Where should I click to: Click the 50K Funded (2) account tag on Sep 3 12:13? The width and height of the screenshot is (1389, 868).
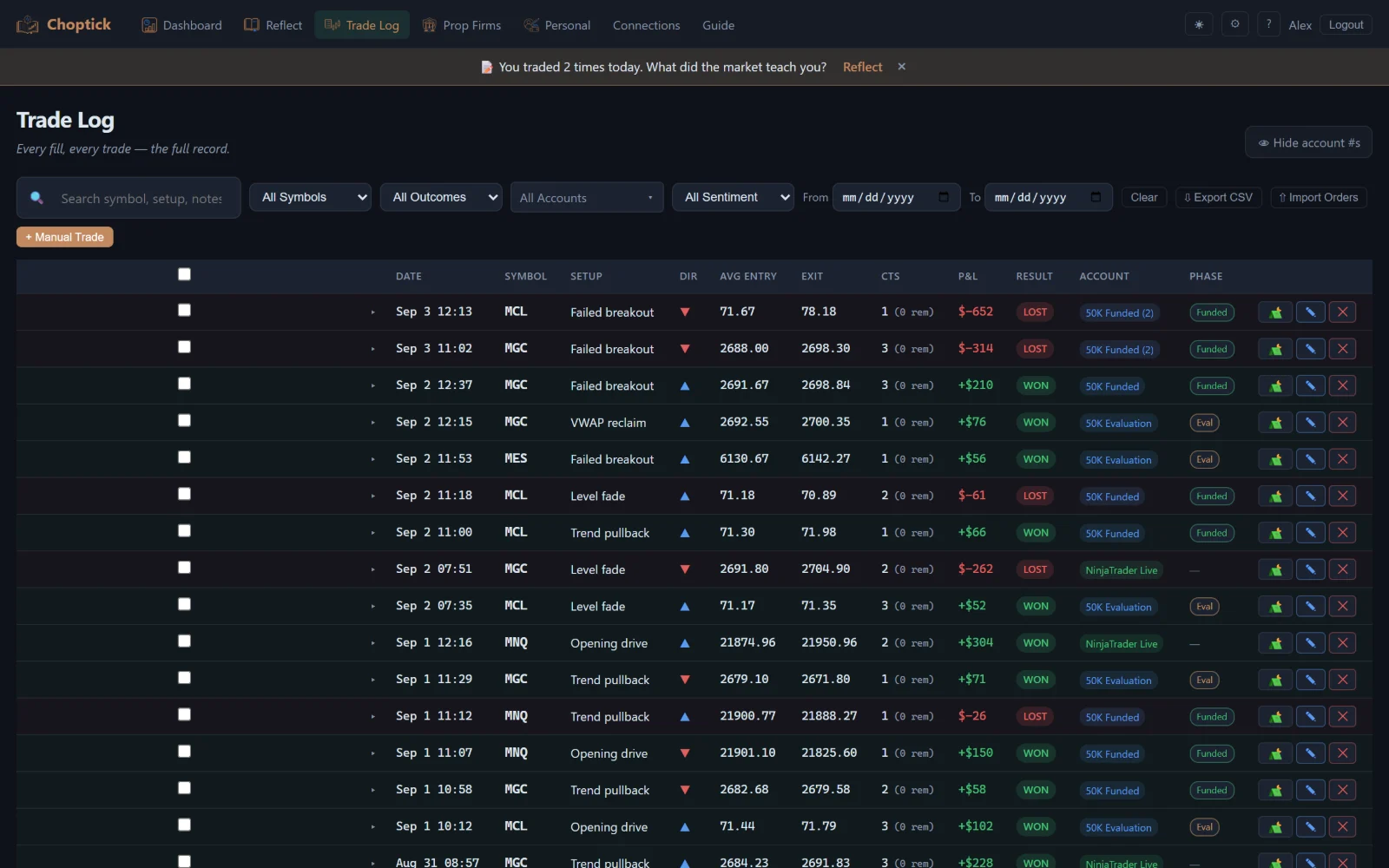[x=1119, y=312]
